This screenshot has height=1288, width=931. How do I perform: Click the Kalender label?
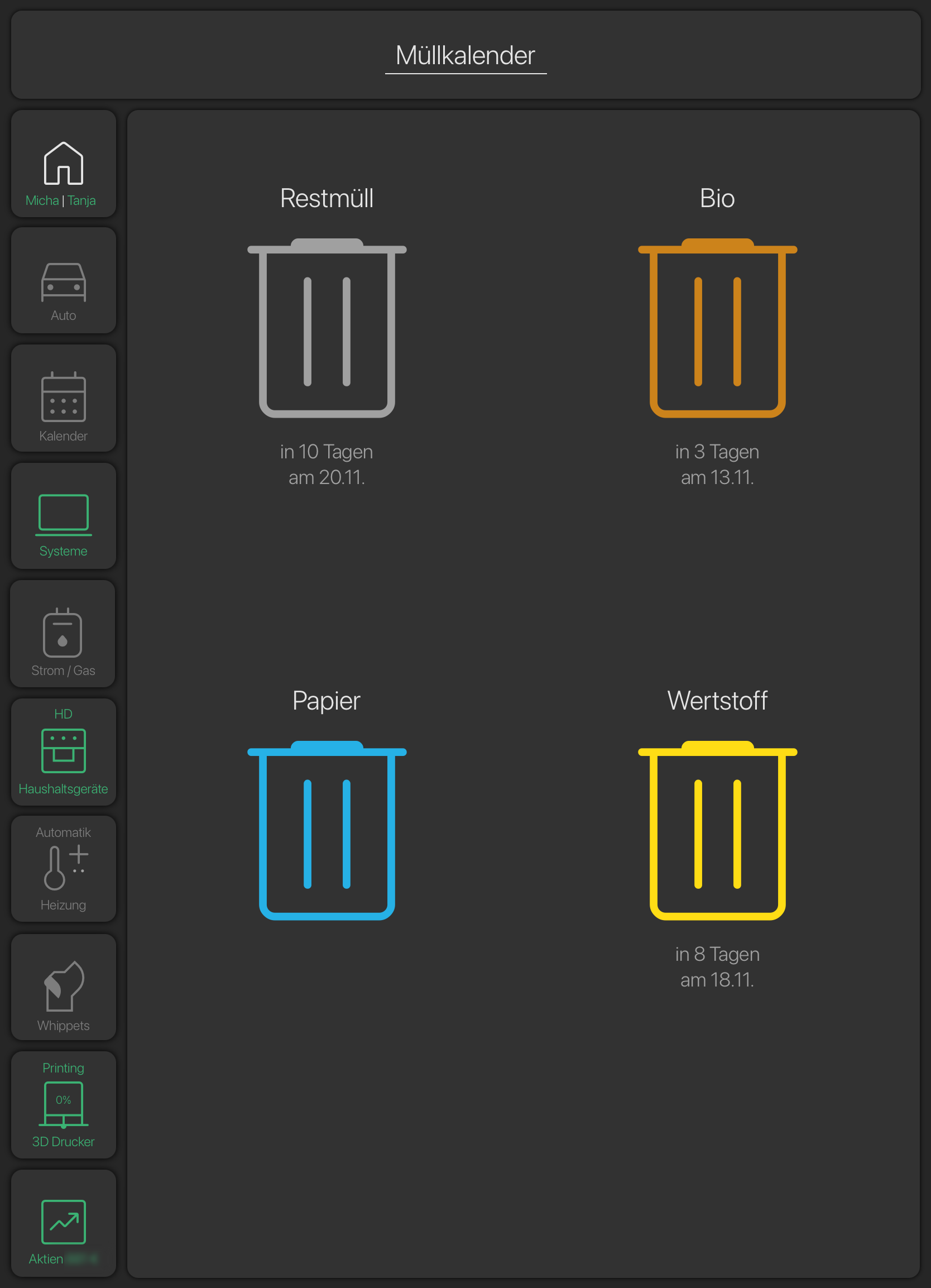pyautogui.click(x=64, y=436)
